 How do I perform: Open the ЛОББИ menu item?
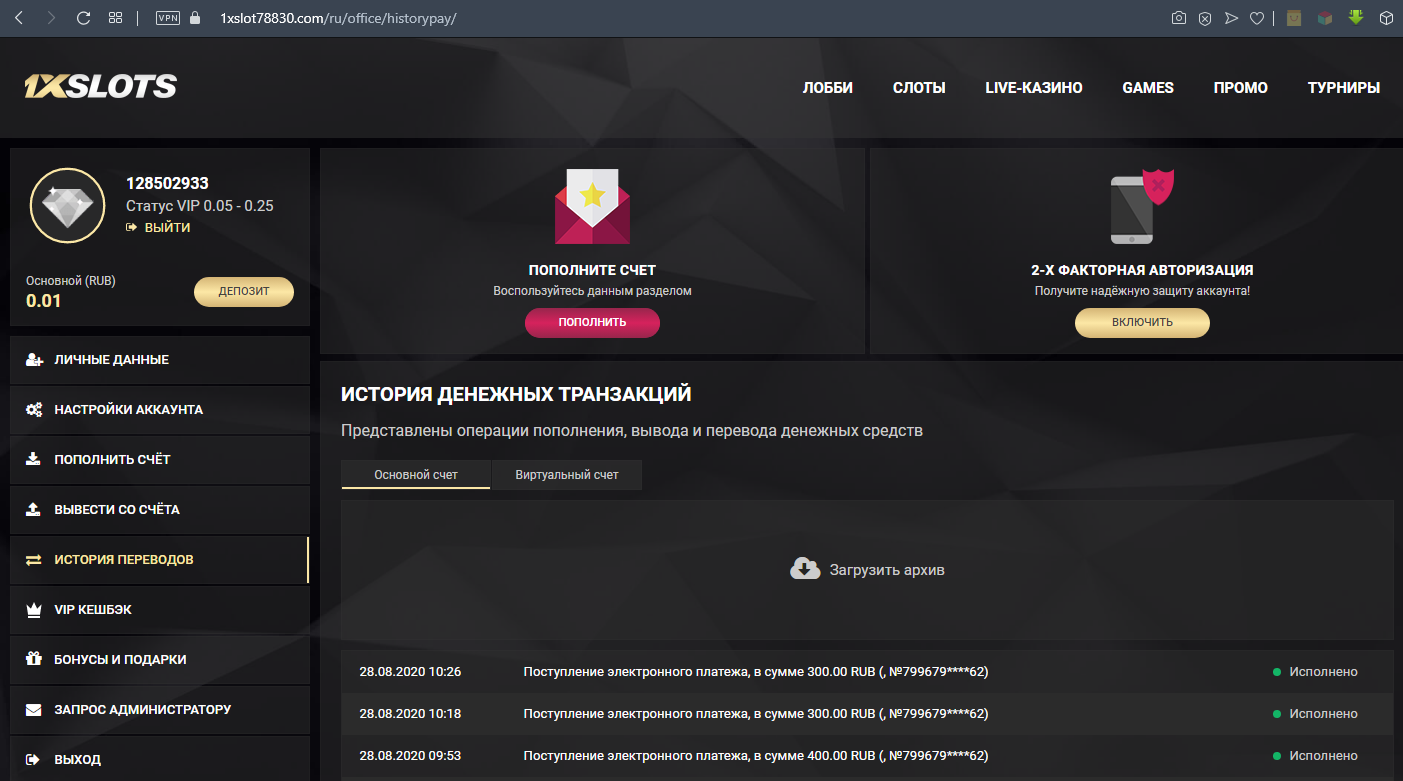pos(828,88)
